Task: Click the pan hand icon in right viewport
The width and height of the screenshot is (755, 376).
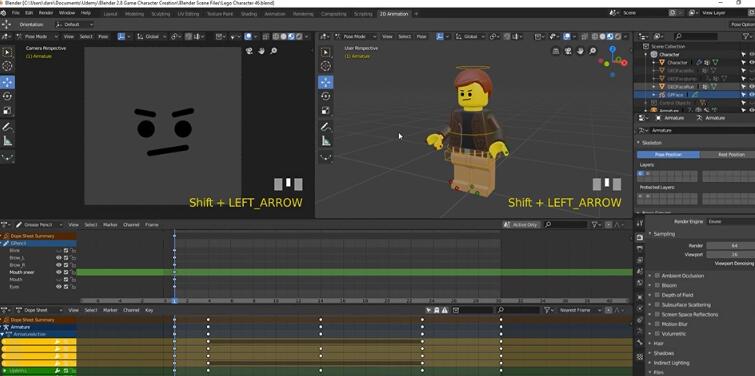Action: [580, 51]
